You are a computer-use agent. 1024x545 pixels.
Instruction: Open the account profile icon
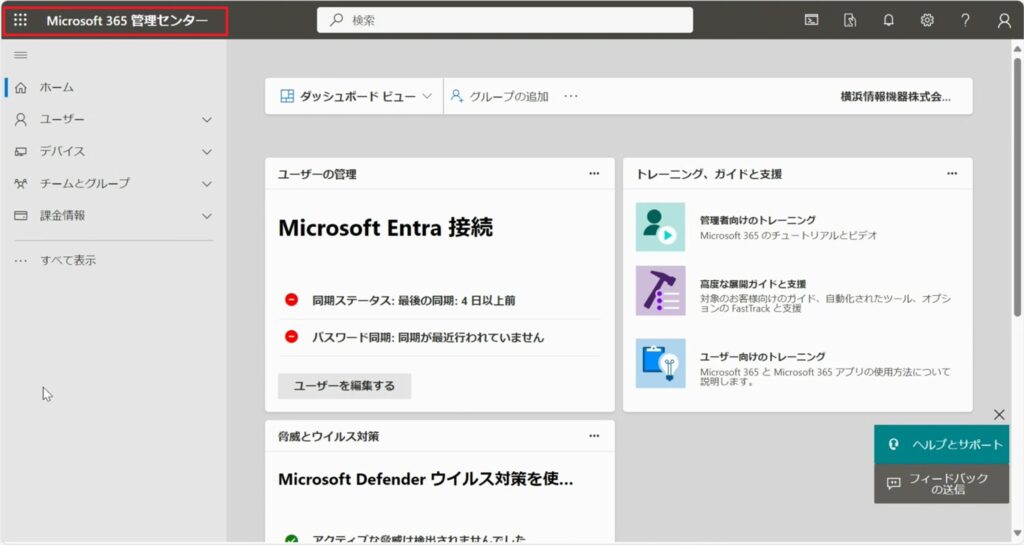click(x=1004, y=21)
